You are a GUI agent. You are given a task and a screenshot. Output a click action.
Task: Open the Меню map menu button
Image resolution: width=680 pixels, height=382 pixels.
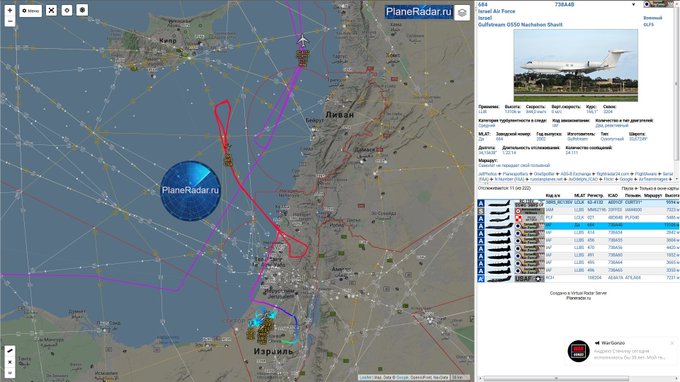pos(30,10)
